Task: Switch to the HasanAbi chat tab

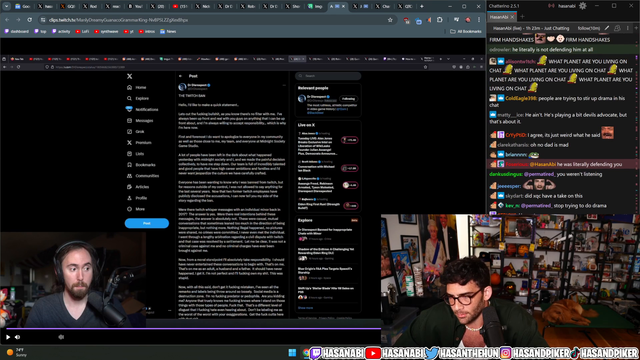Action: (499, 17)
